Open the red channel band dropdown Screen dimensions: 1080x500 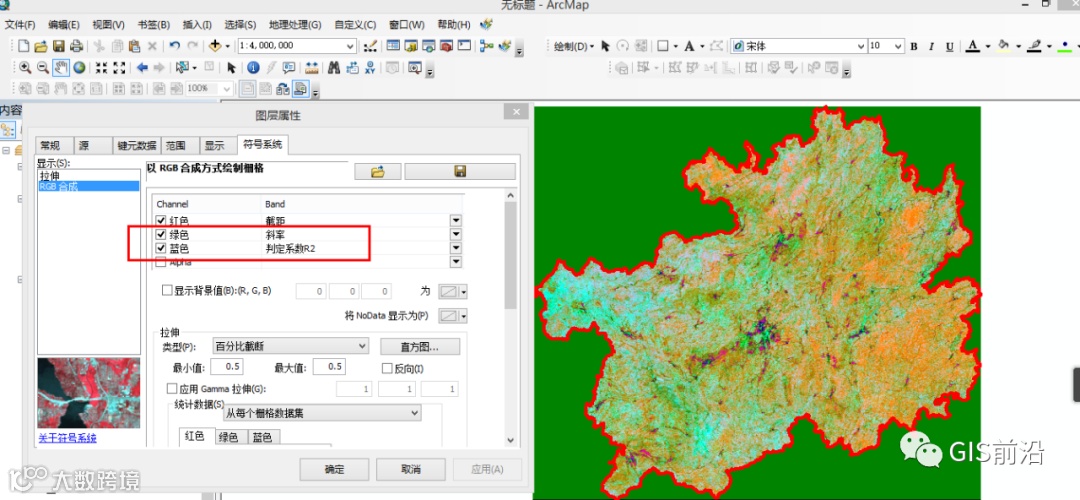point(455,220)
